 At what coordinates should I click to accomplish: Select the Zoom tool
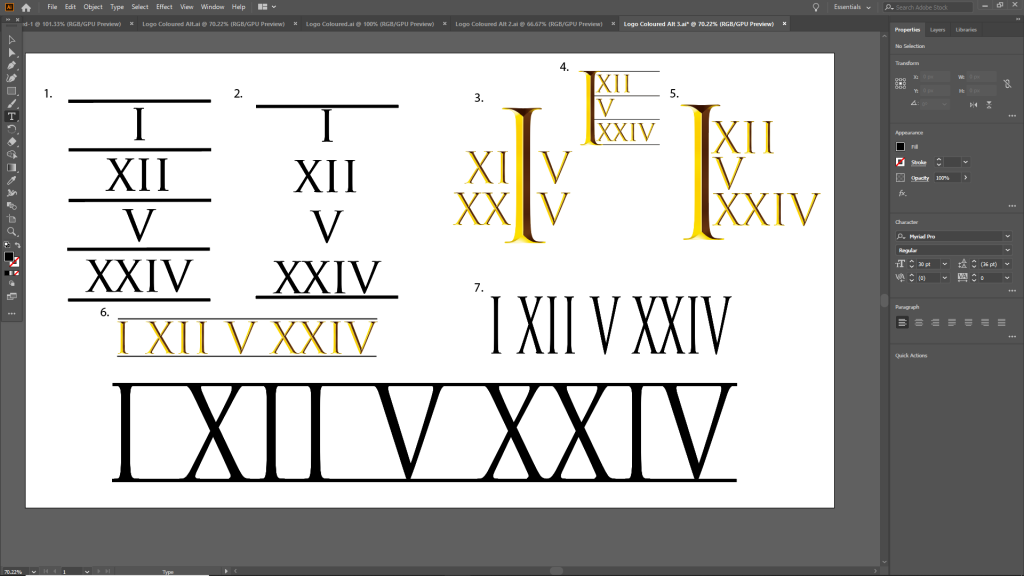tap(12, 231)
